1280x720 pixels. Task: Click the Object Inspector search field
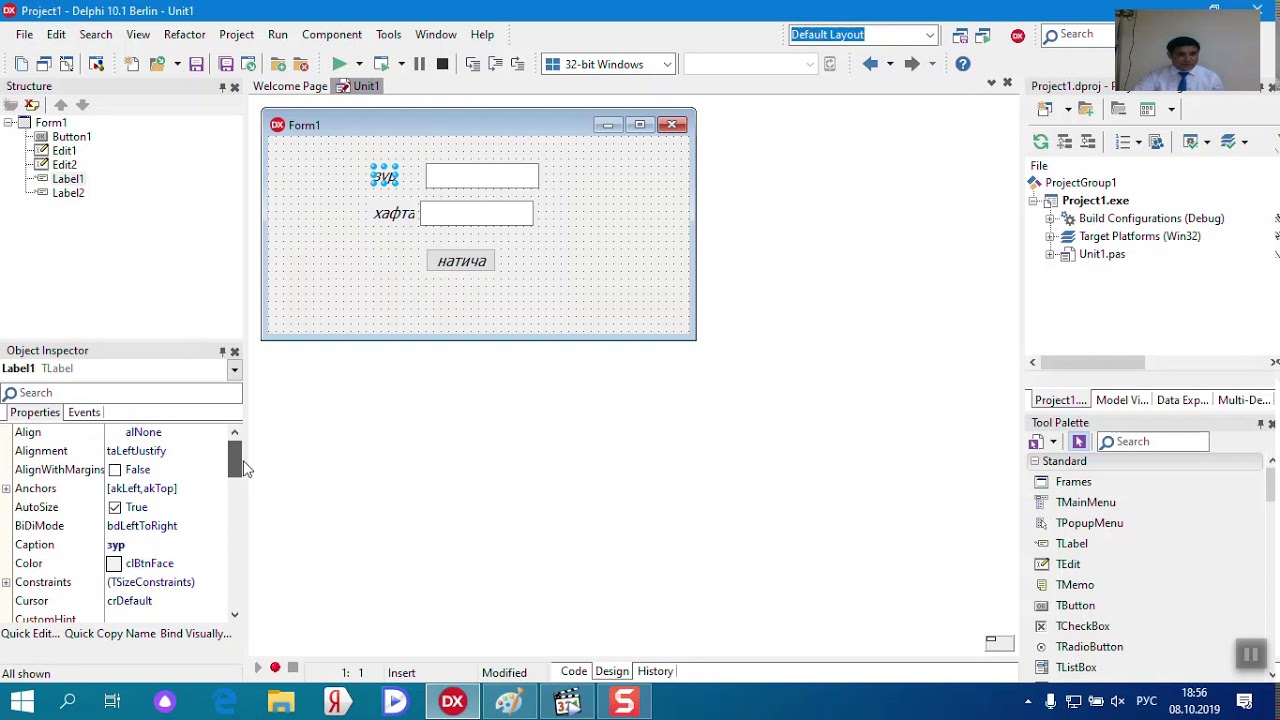click(122, 393)
